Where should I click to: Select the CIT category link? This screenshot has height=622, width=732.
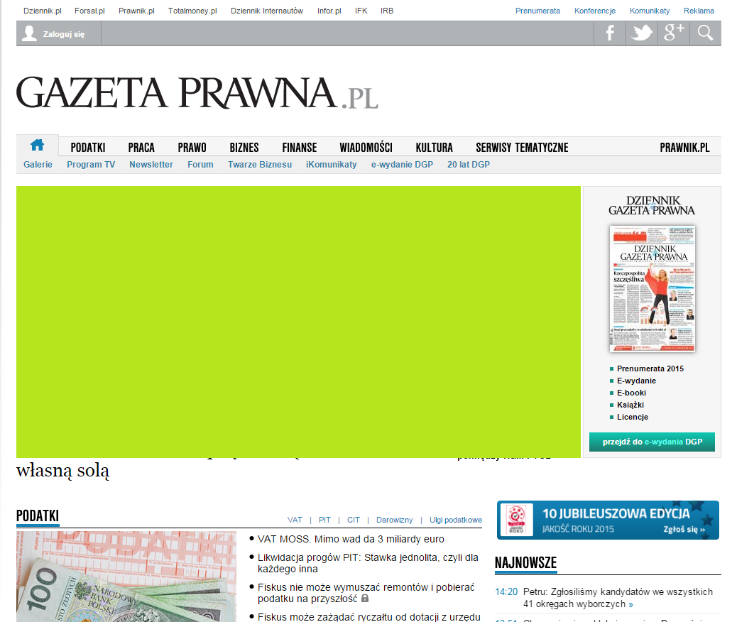point(353,520)
